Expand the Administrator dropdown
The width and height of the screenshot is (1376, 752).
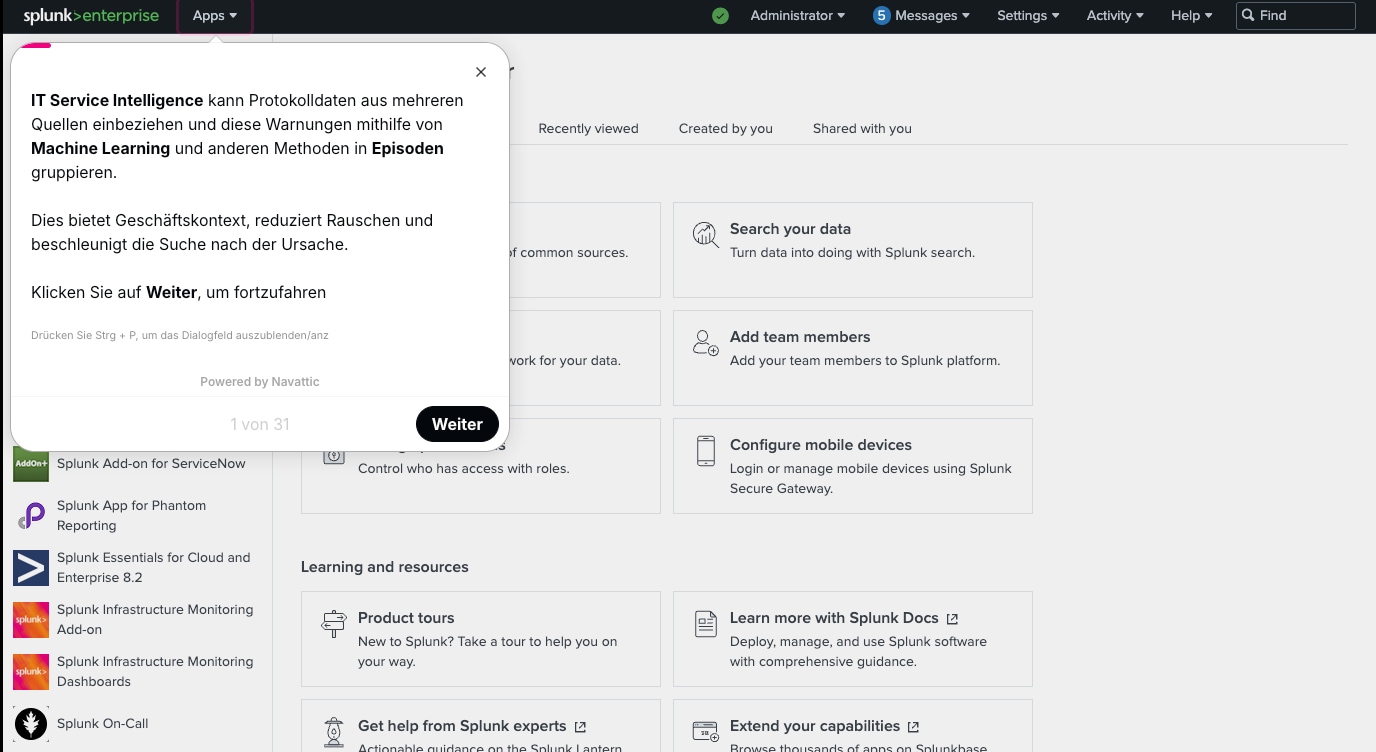[x=798, y=16]
